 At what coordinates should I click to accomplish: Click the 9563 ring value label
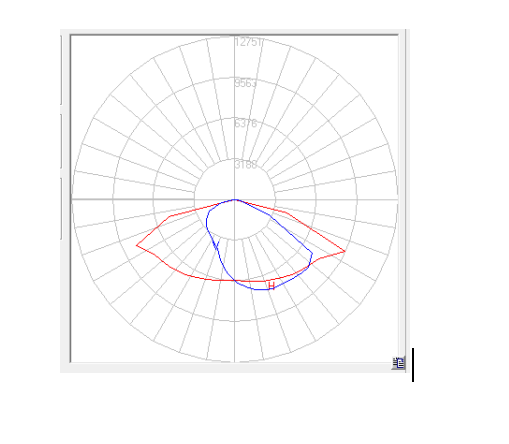(x=246, y=83)
